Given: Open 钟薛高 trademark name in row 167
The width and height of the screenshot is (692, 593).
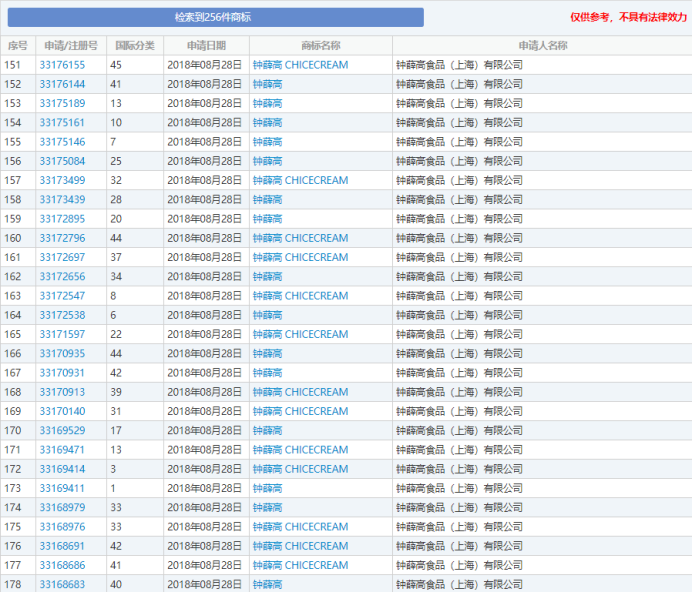Looking at the screenshot, I should tap(267, 373).
